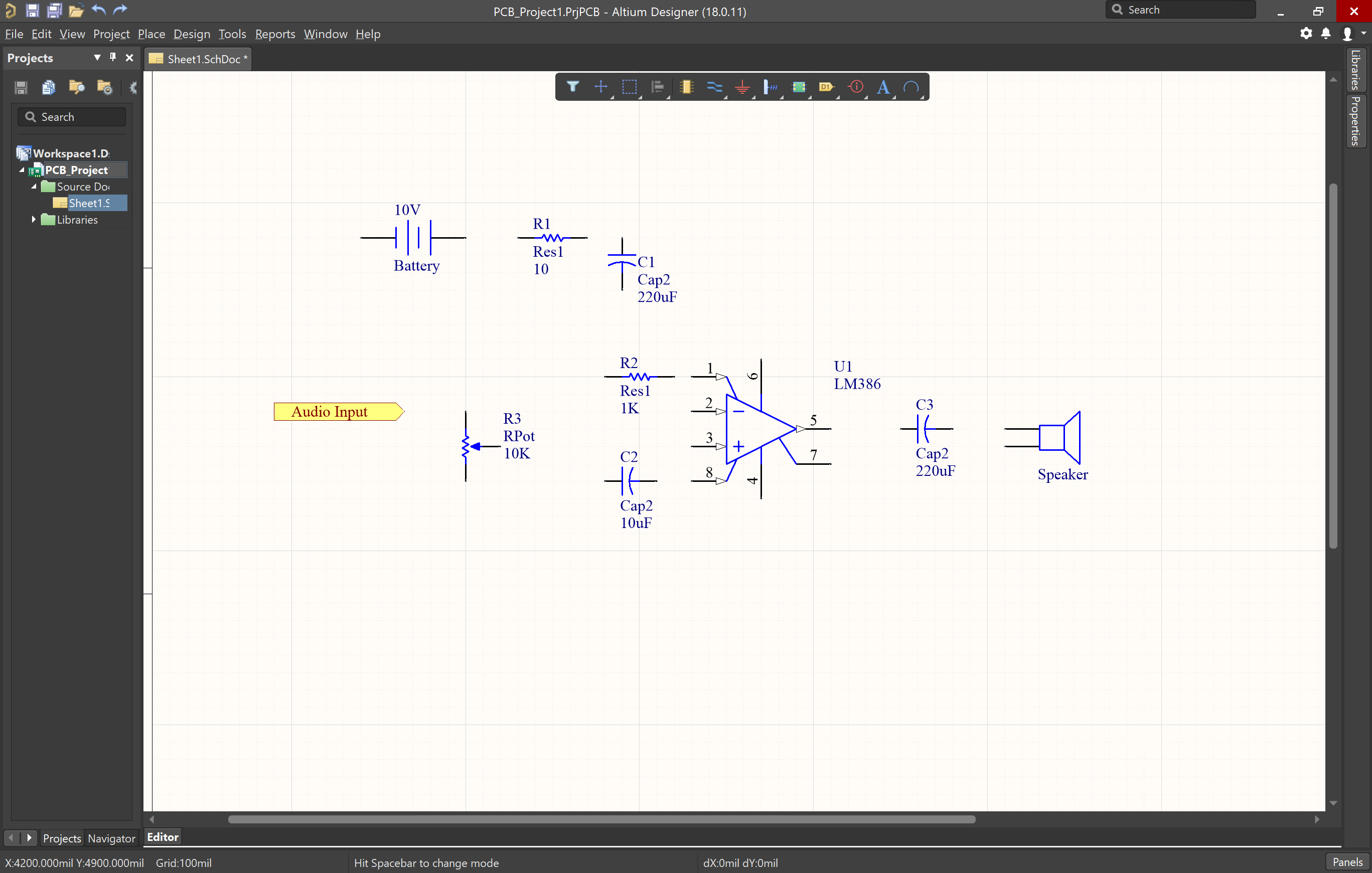Select the arc drawing tool

[910, 87]
